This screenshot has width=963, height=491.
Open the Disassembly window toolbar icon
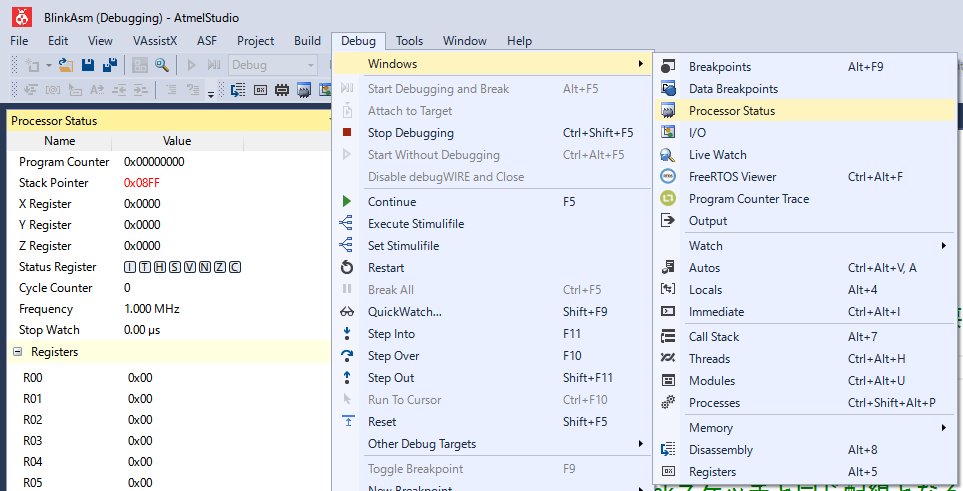point(238,90)
